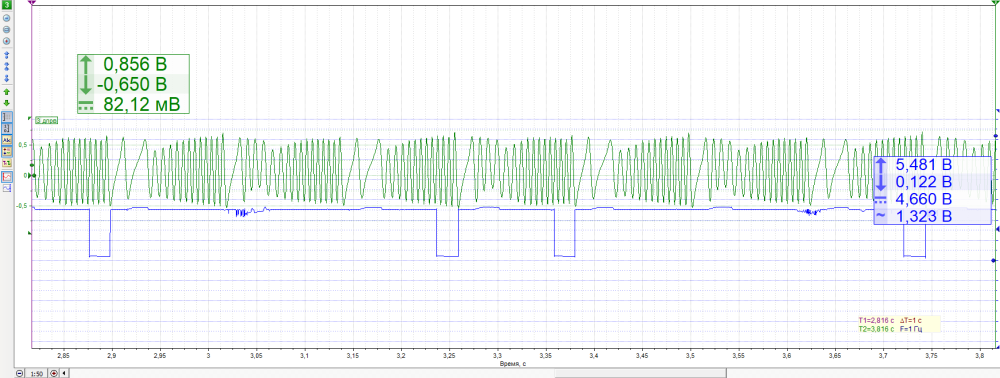Click the F=1 Гц frequency readout

tap(911, 329)
